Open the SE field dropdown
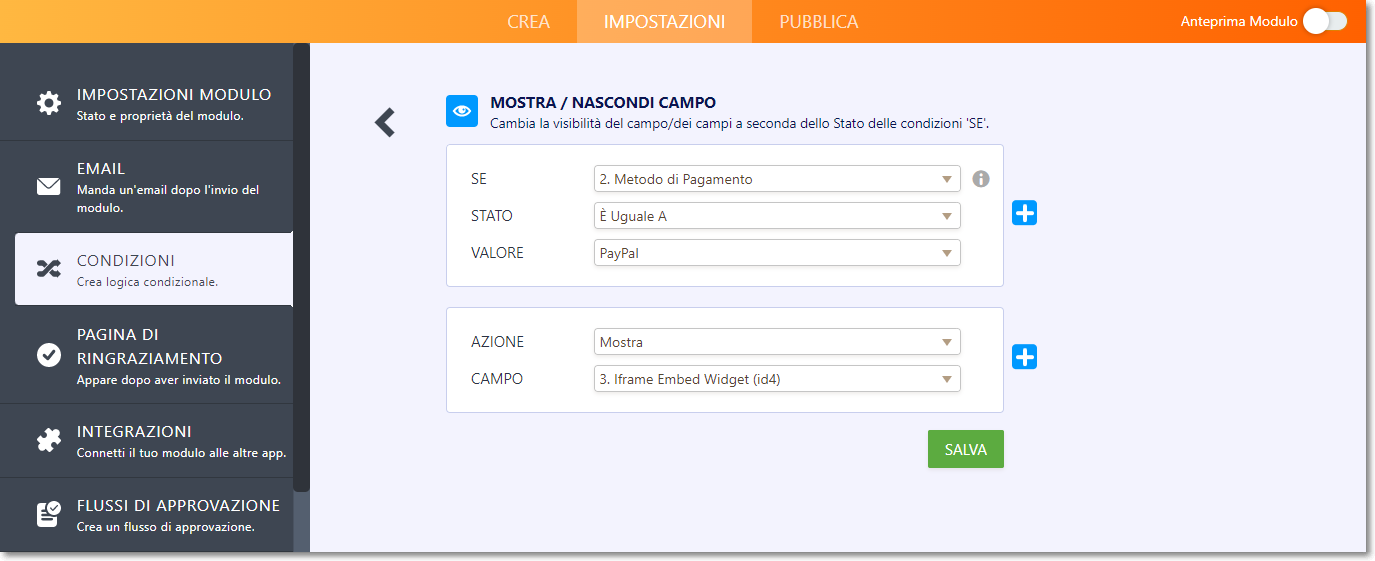This screenshot has height=561, width=1375. click(x=776, y=179)
